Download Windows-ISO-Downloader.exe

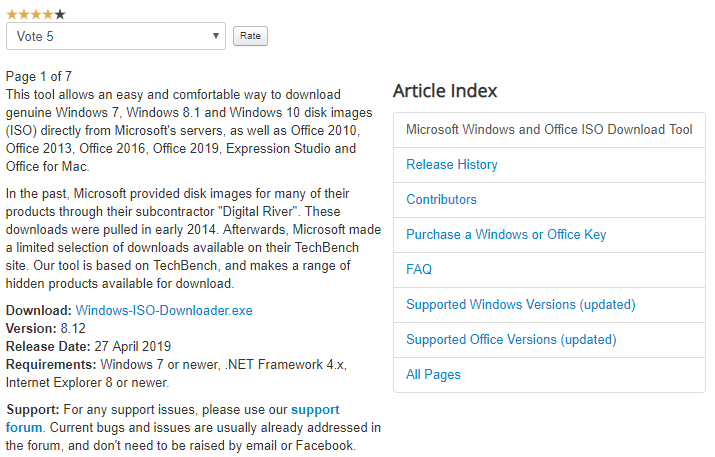(164, 311)
